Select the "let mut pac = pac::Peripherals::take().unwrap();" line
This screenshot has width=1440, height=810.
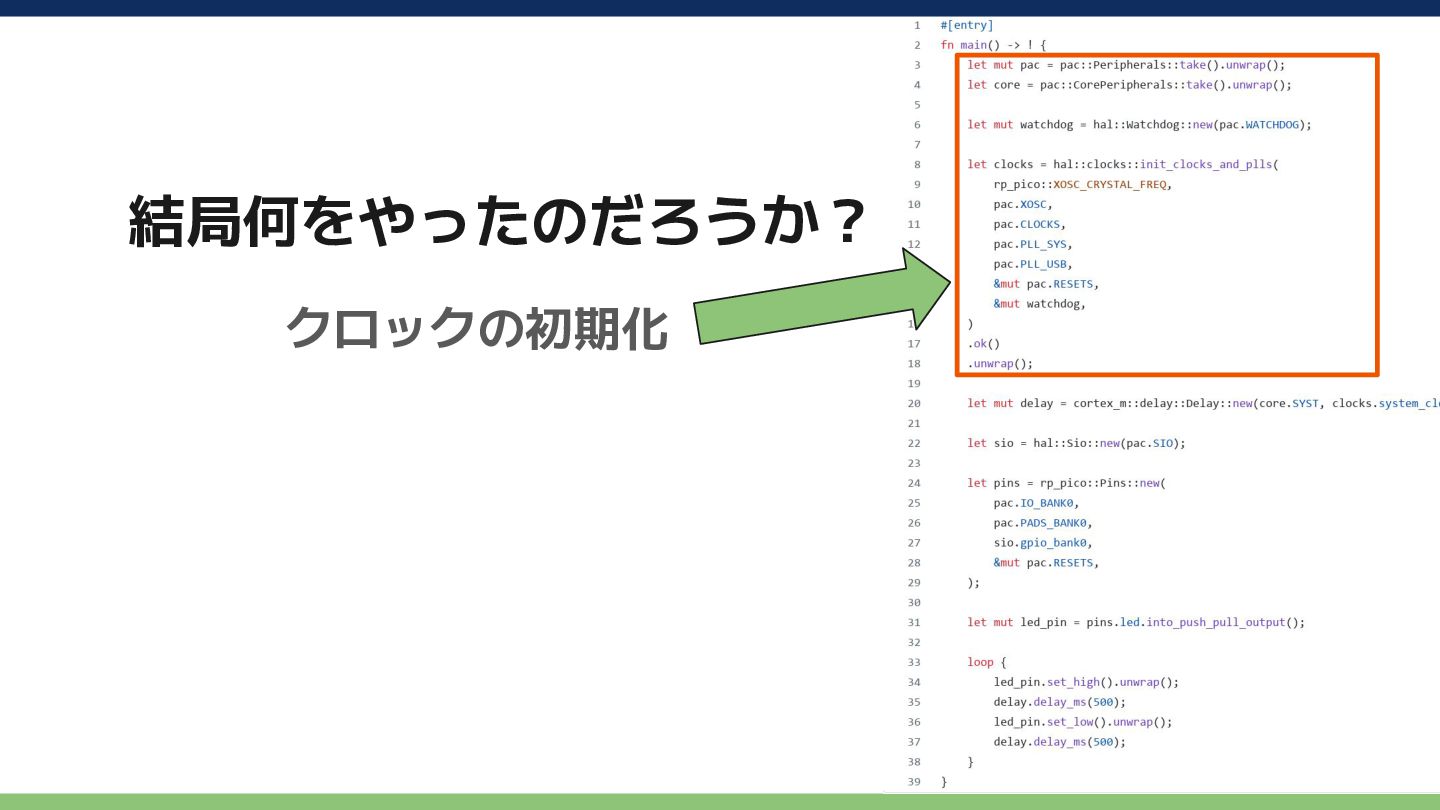tap(1126, 65)
